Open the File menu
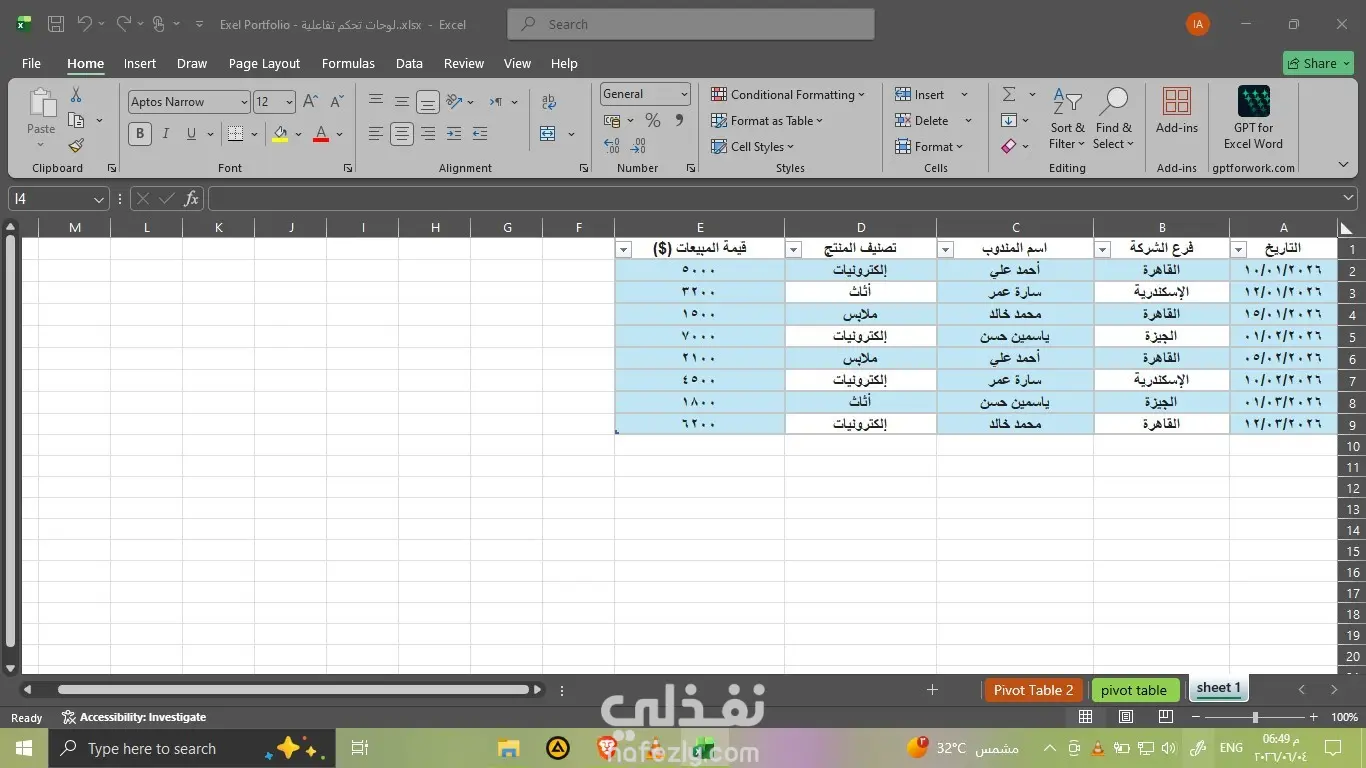Viewport: 1366px width, 768px height. click(x=31, y=63)
